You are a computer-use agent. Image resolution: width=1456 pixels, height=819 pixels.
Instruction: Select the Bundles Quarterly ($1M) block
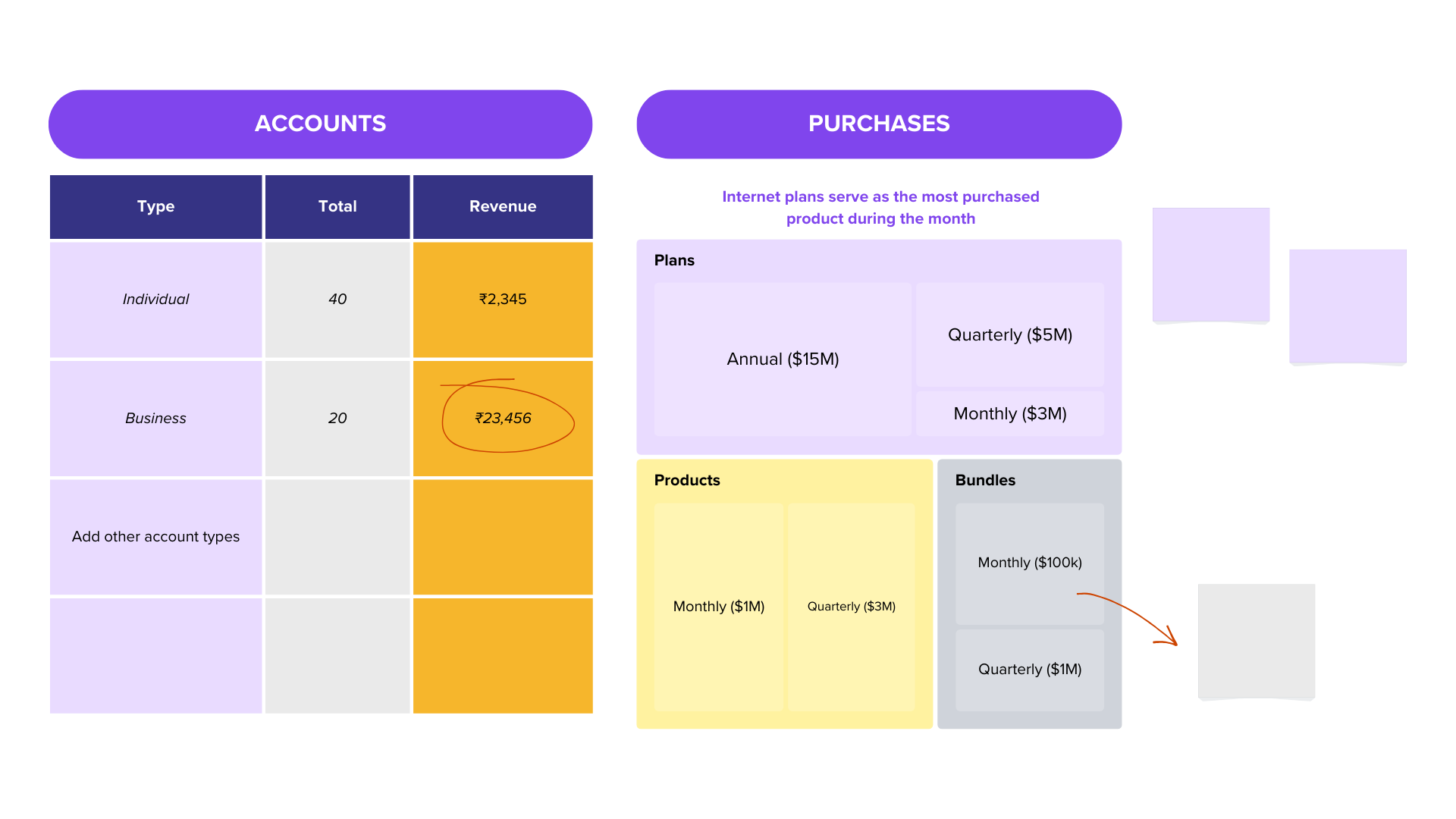pyautogui.click(x=1029, y=669)
